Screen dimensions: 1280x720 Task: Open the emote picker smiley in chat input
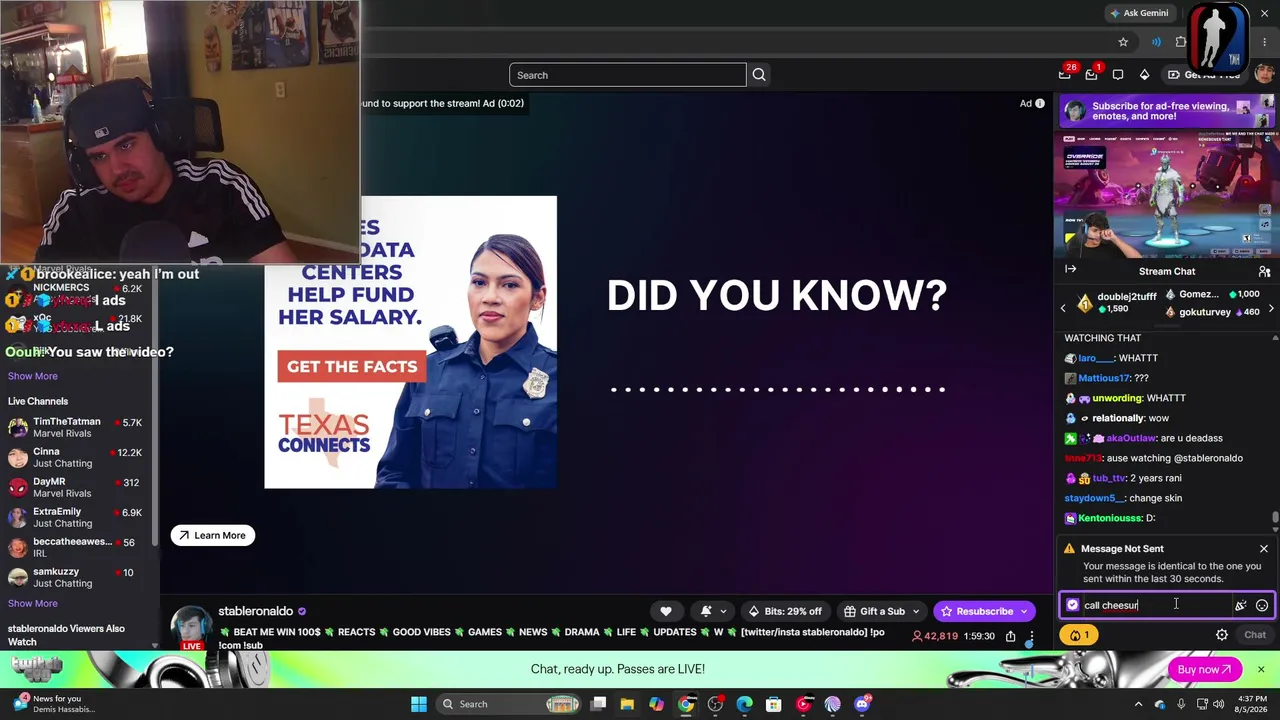1262,605
